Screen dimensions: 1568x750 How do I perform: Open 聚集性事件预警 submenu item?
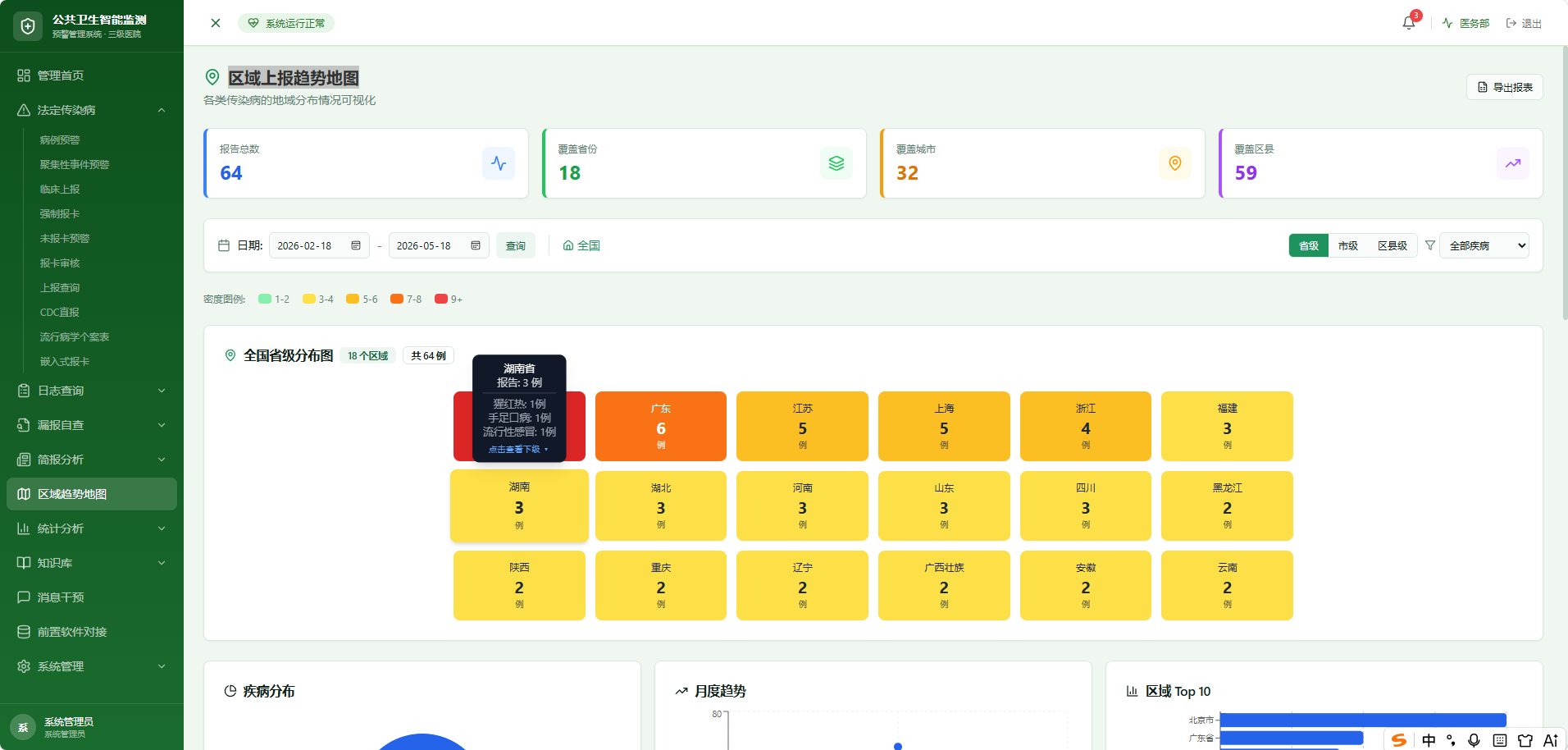pos(75,165)
